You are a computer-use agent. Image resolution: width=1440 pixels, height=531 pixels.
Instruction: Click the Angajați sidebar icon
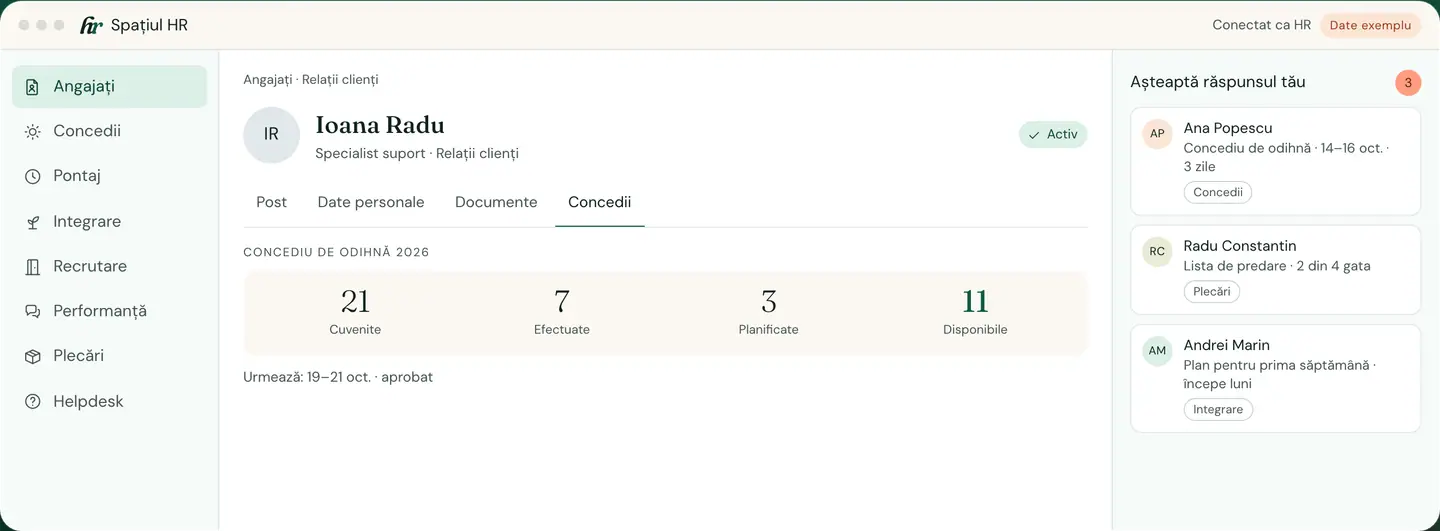tap(33, 87)
